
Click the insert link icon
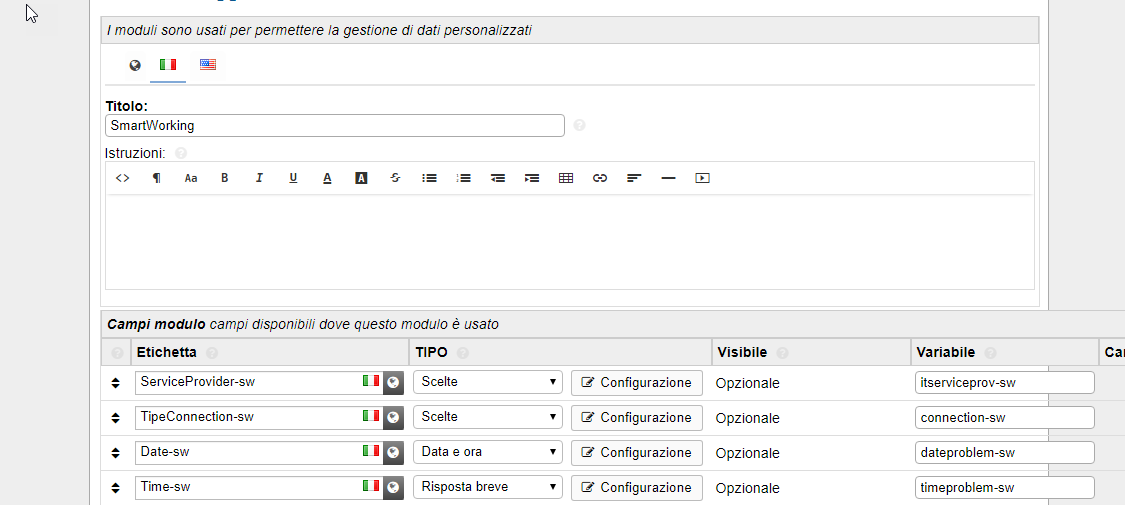(x=600, y=178)
